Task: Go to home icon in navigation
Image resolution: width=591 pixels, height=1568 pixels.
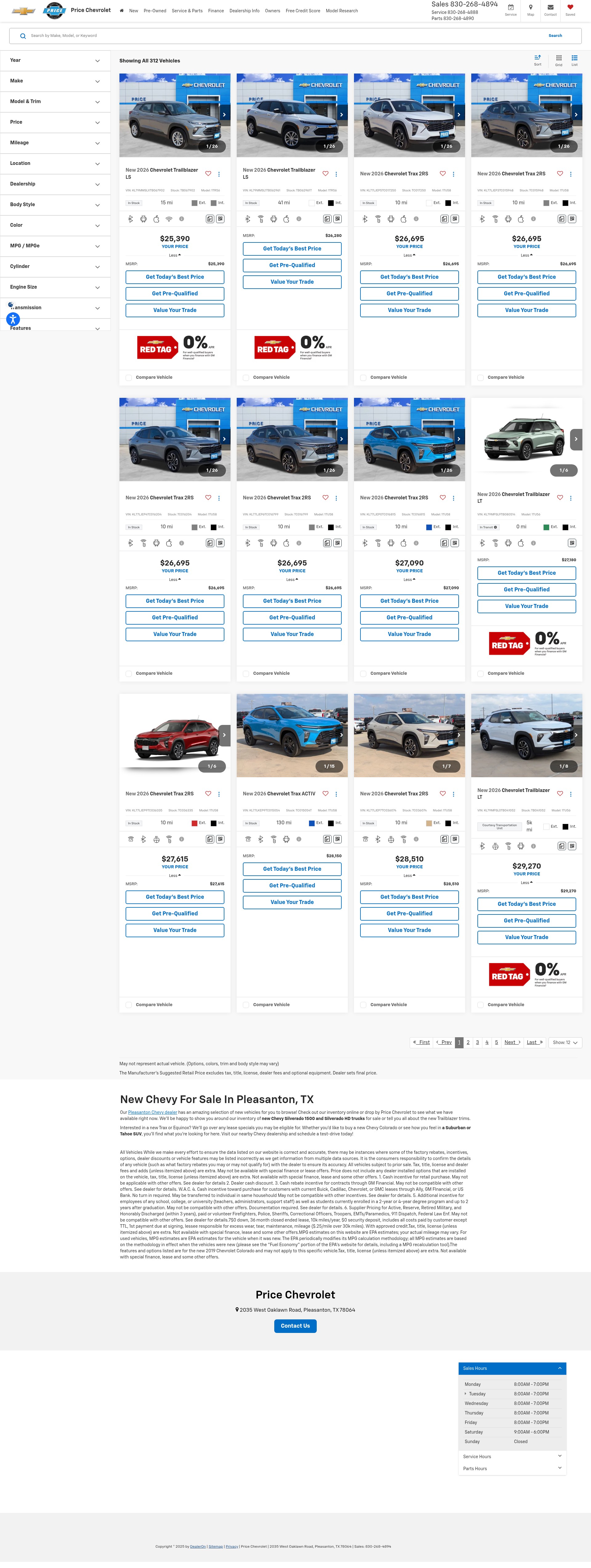Action: click(122, 10)
